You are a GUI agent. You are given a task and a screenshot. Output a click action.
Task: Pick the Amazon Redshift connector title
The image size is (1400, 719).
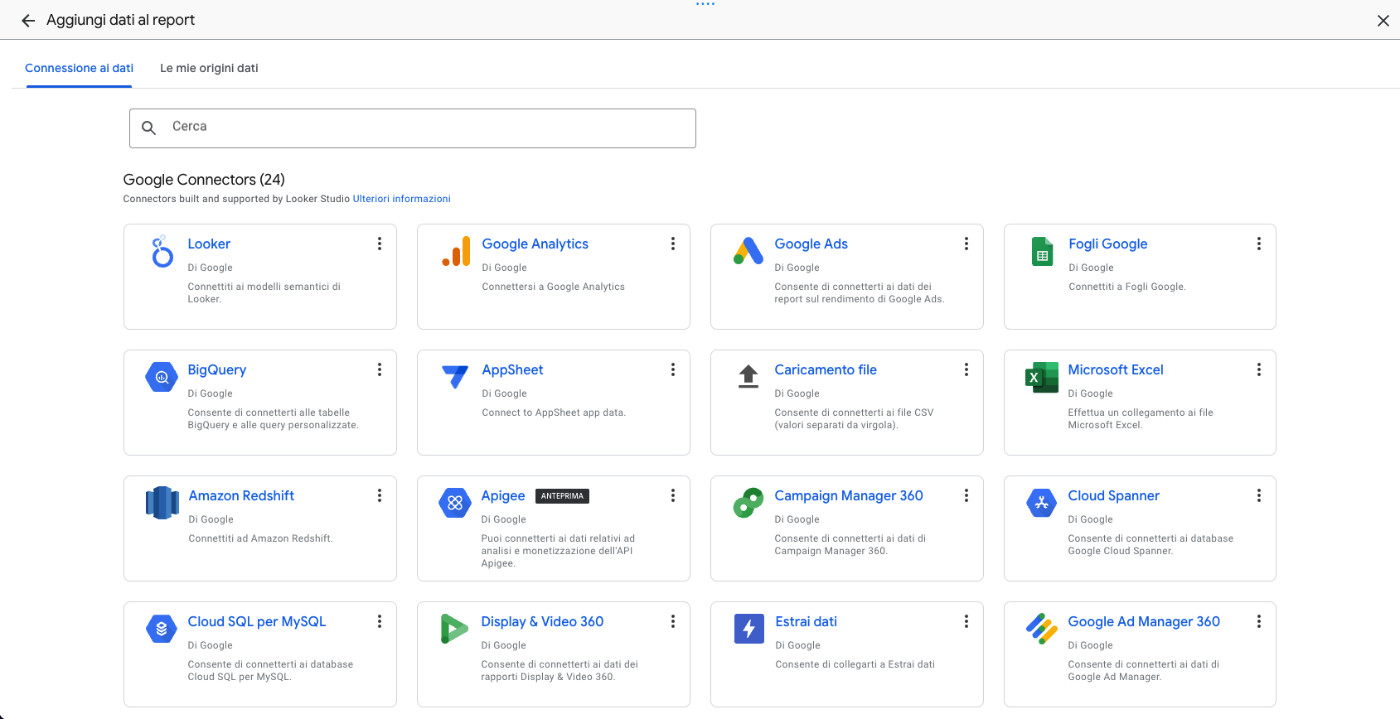[241, 496]
